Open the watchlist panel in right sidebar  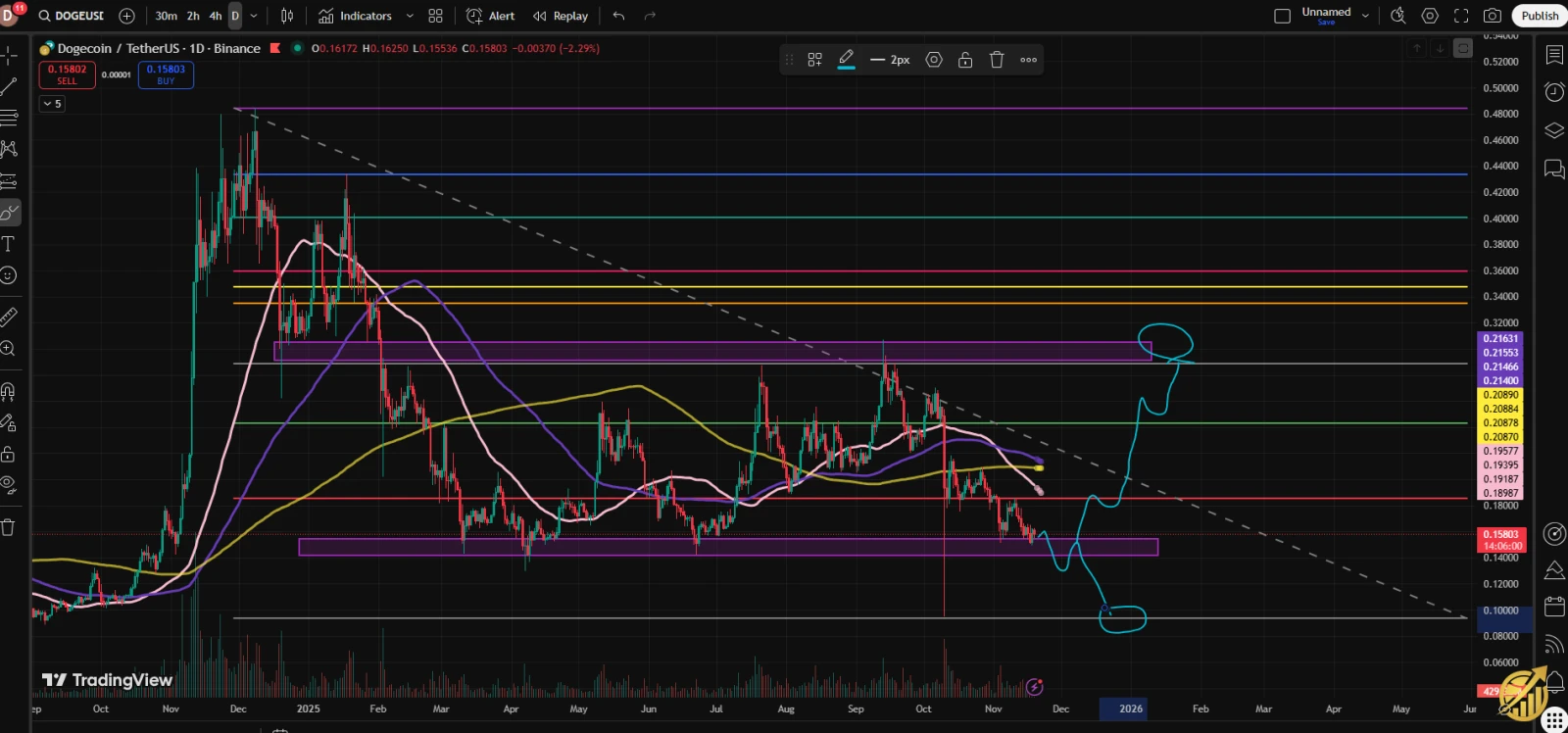point(1554,55)
